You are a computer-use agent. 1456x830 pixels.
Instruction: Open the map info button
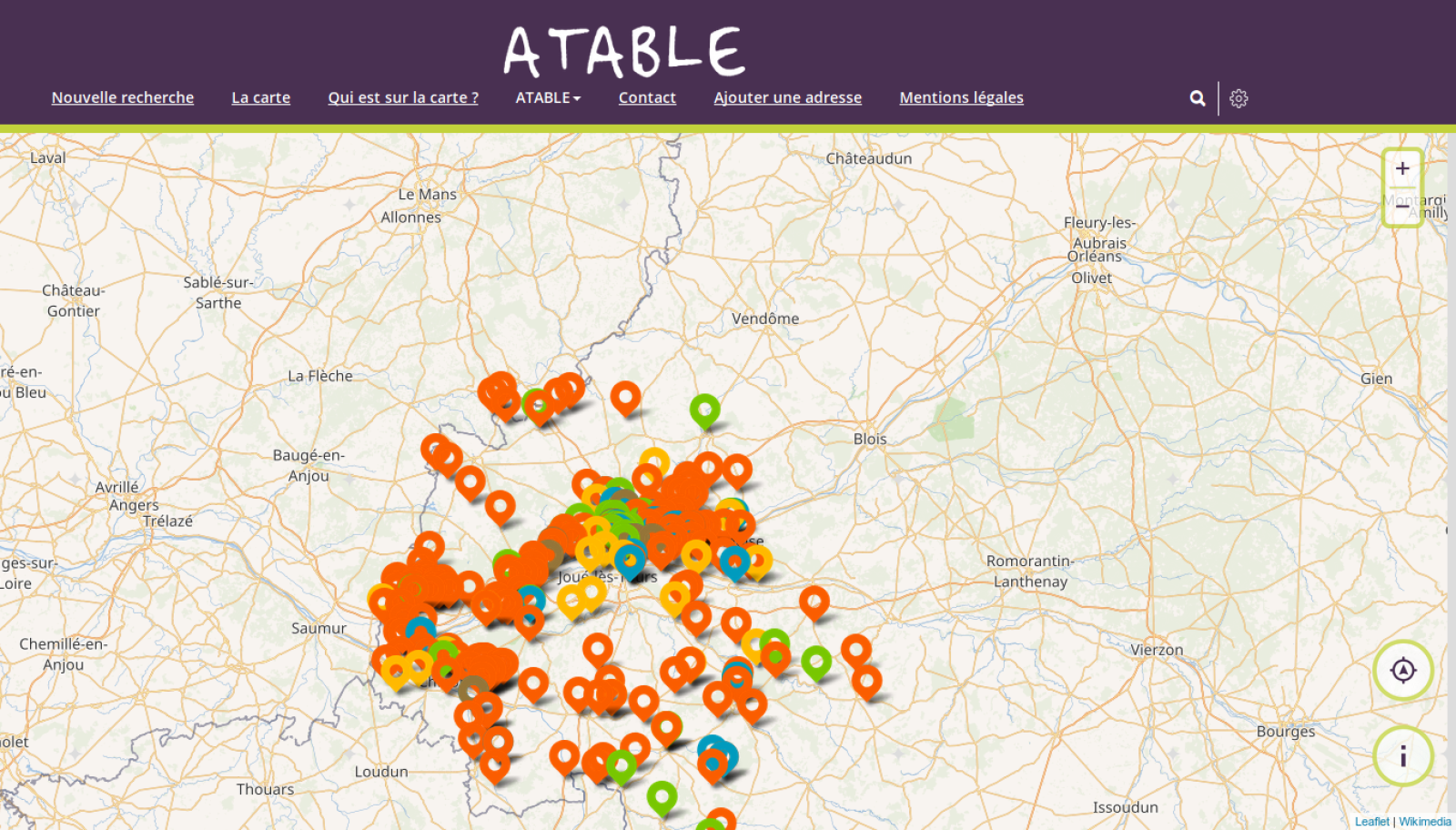[1403, 755]
